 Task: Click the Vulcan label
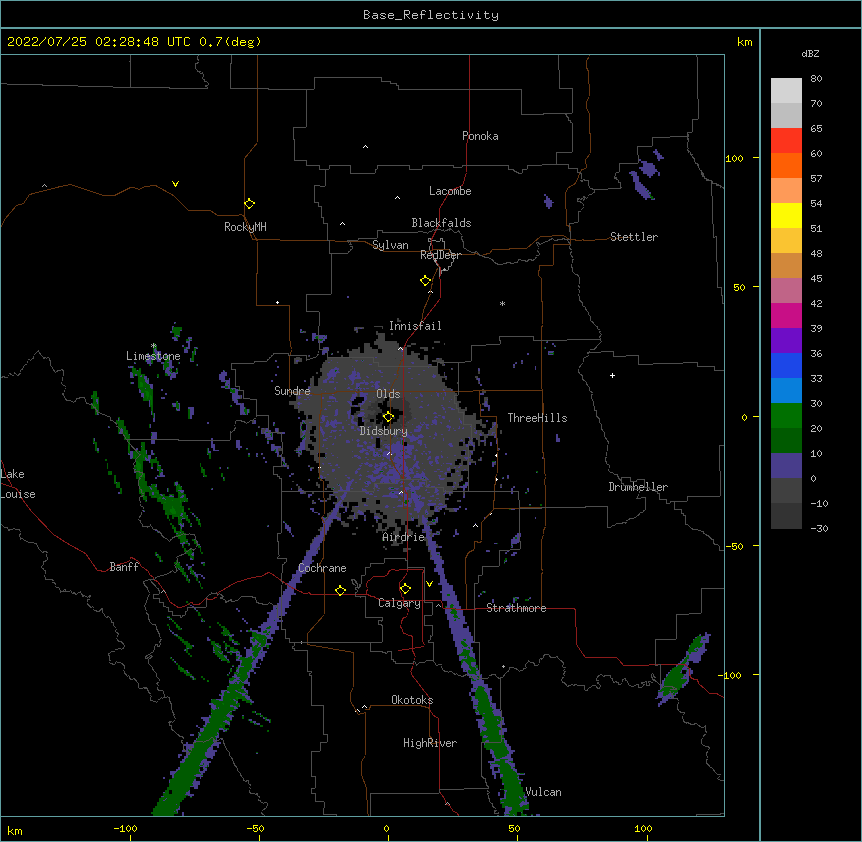[543, 792]
